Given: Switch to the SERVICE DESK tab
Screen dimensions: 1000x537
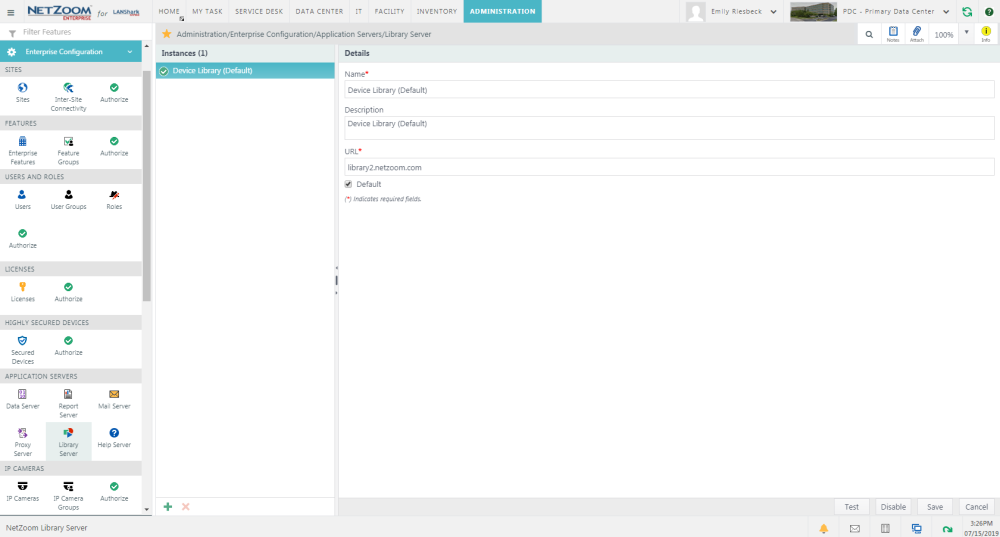Looking at the screenshot, I should [259, 11].
